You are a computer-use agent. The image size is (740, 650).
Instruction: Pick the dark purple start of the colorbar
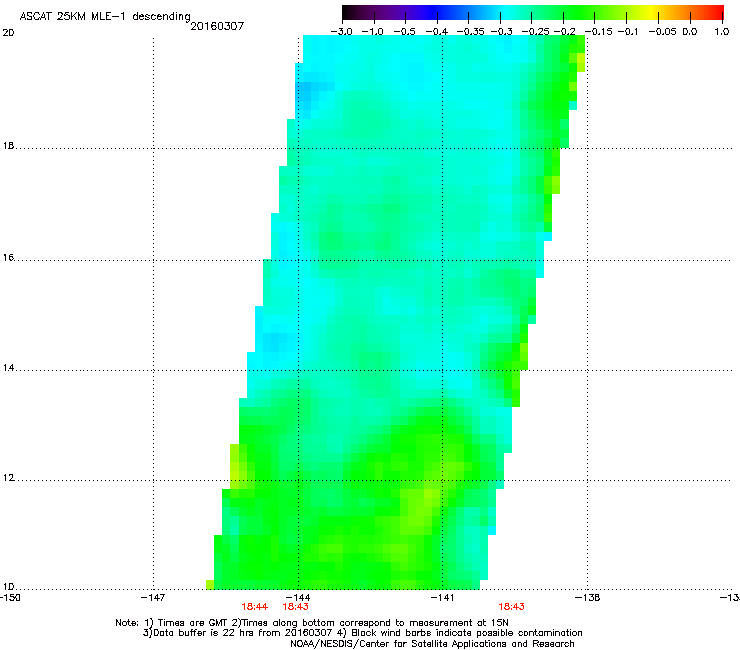(352, 13)
